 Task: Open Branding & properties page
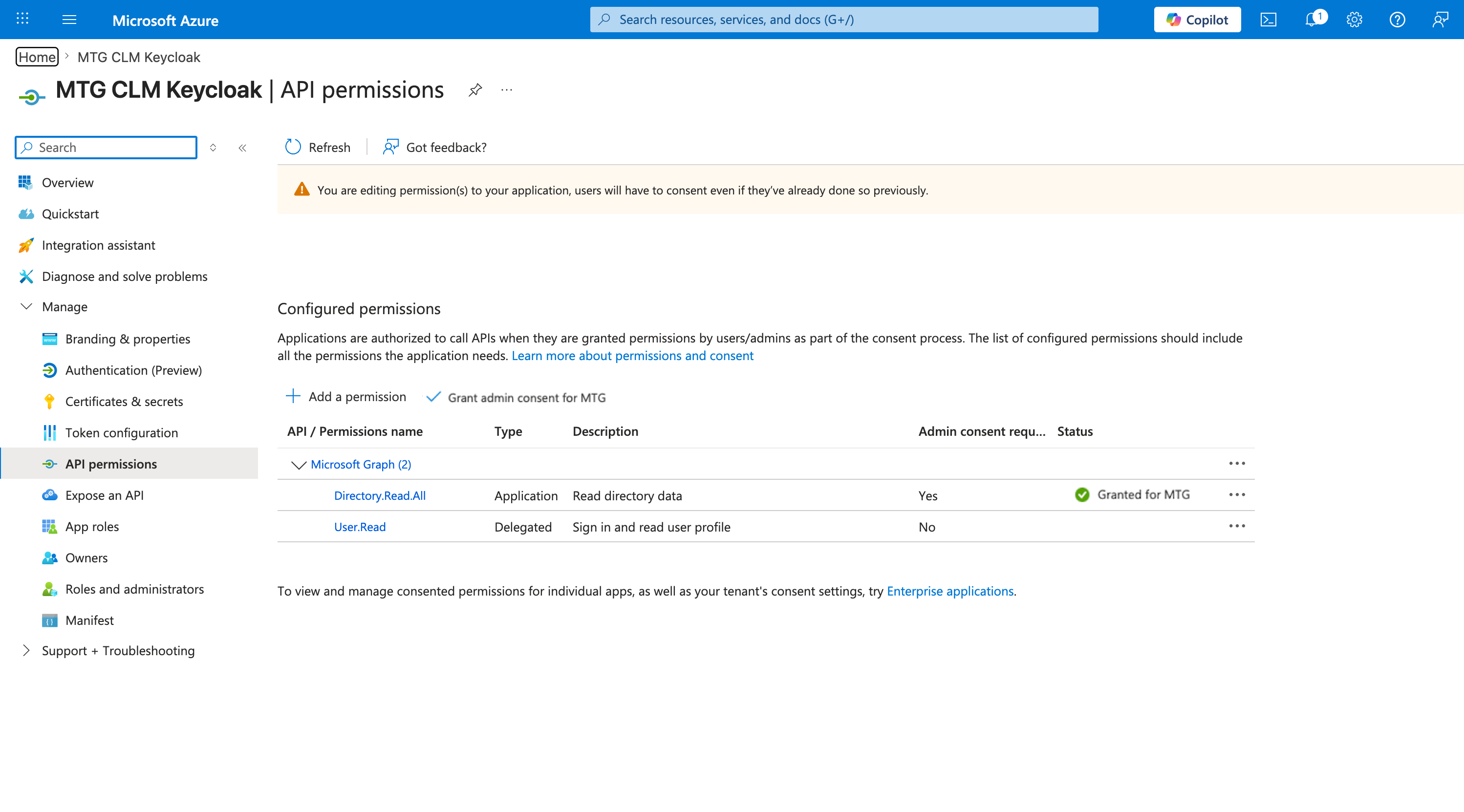[x=128, y=339]
